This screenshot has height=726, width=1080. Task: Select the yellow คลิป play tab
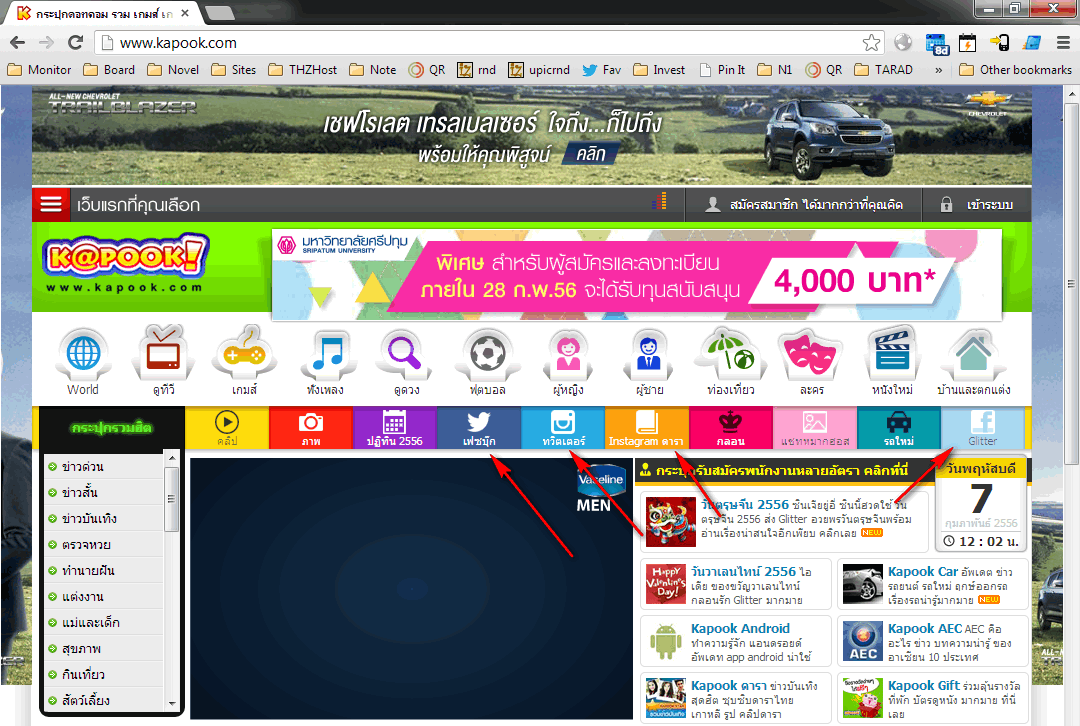227,428
